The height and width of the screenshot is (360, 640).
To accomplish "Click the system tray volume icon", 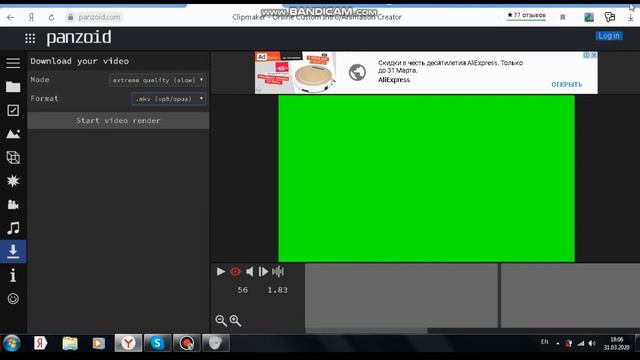I will pyautogui.click(x=592, y=343).
